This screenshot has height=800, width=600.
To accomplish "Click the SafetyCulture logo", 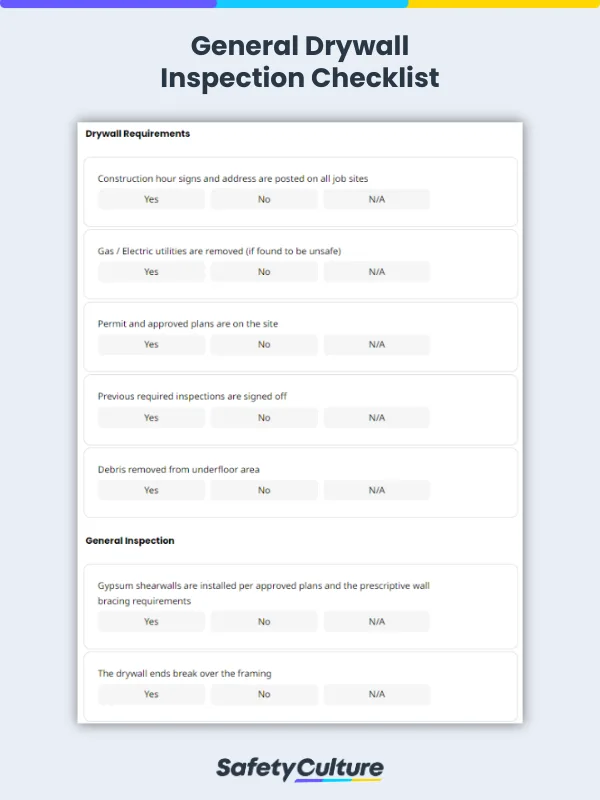I will (x=300, y=768).
